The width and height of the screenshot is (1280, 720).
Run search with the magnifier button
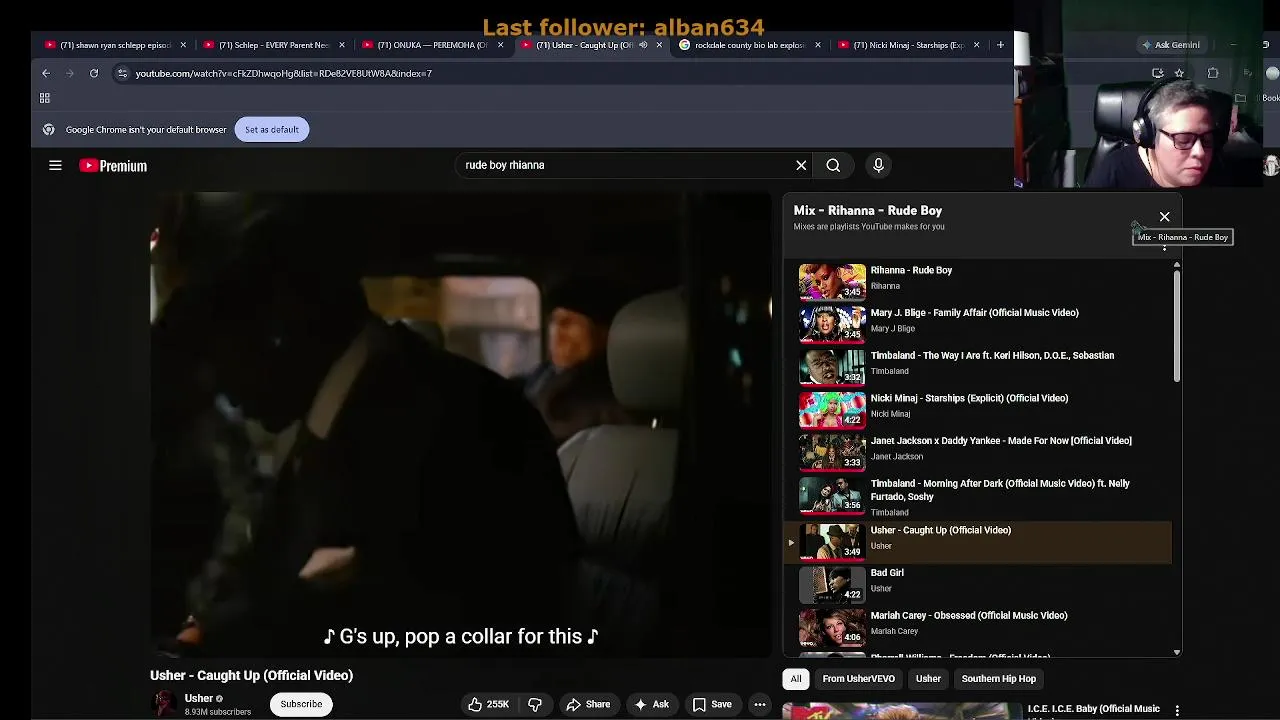tap(833, 165)
